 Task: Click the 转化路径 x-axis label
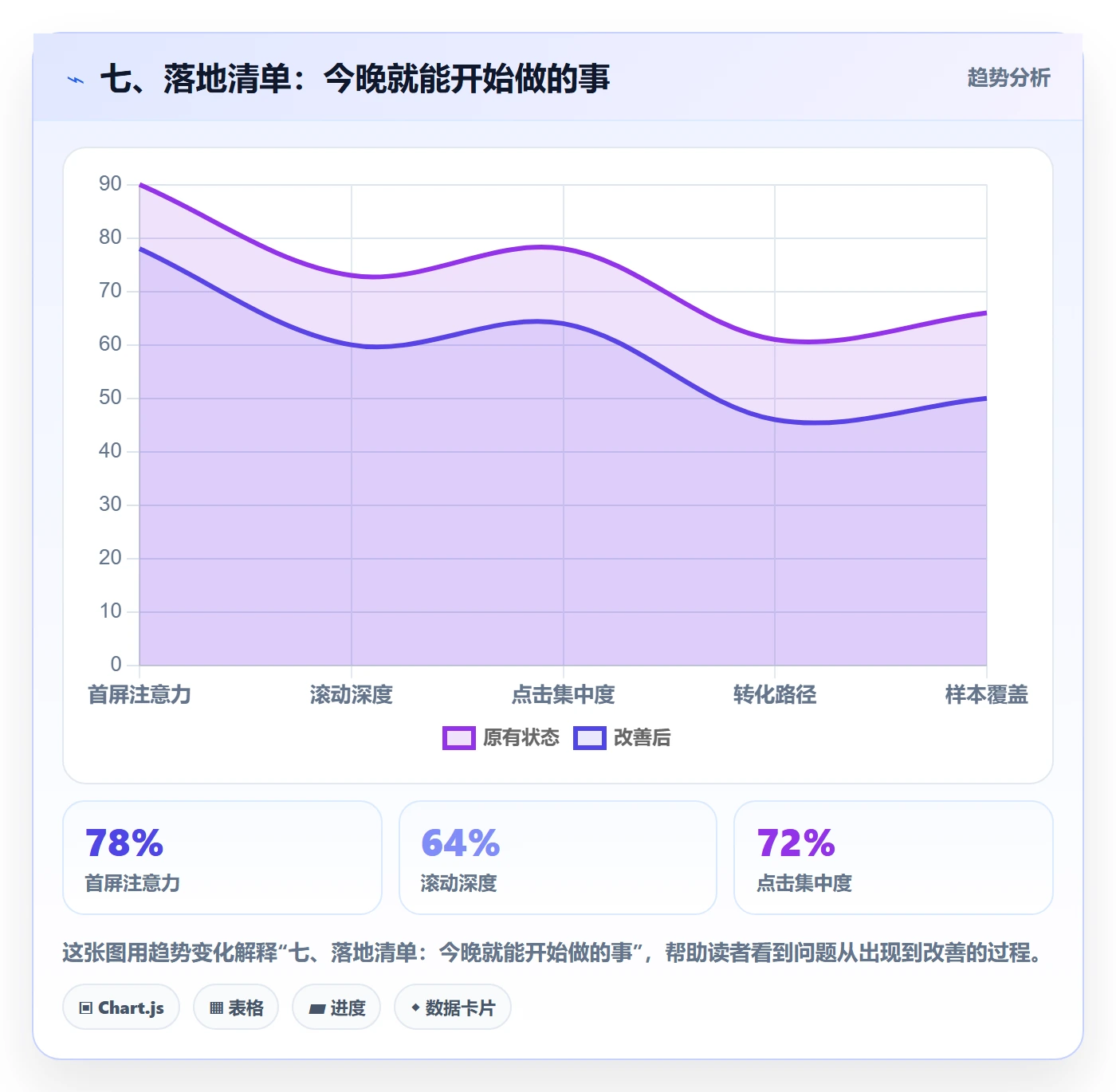click(775, 695)
